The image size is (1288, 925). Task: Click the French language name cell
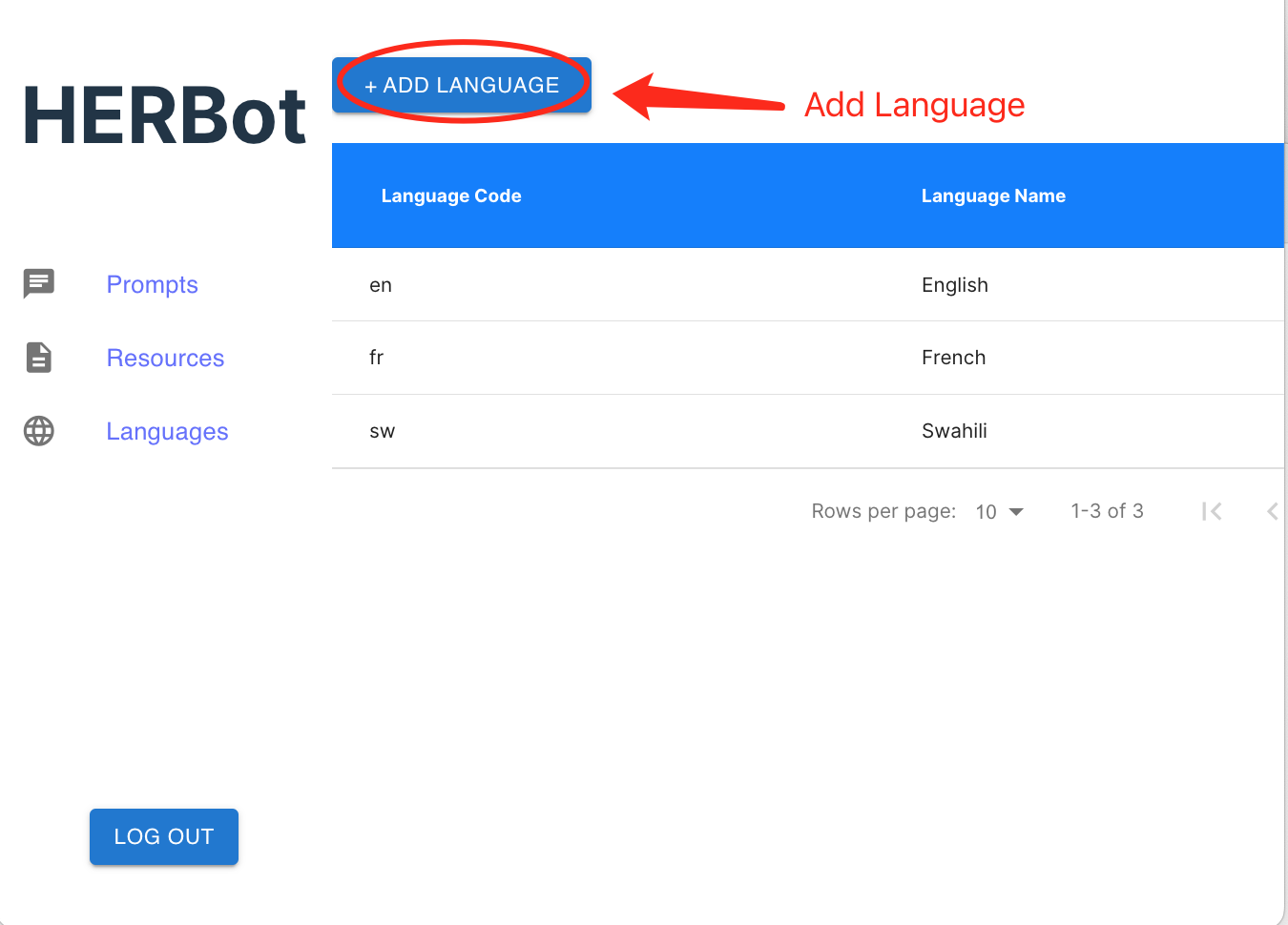[953, 358]
